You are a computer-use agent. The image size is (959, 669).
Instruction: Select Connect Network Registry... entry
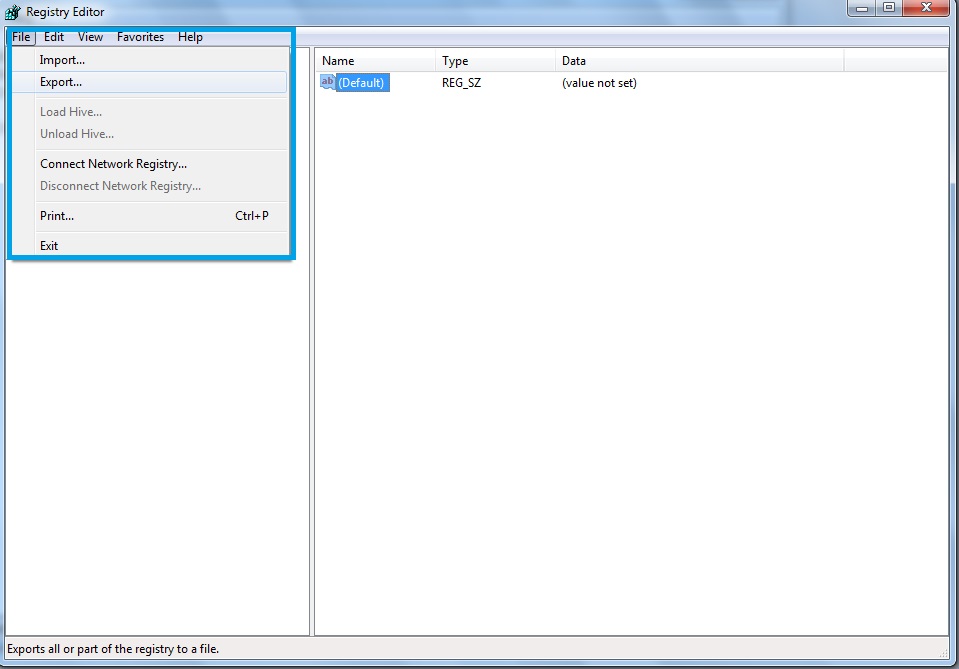click(150, 164)
